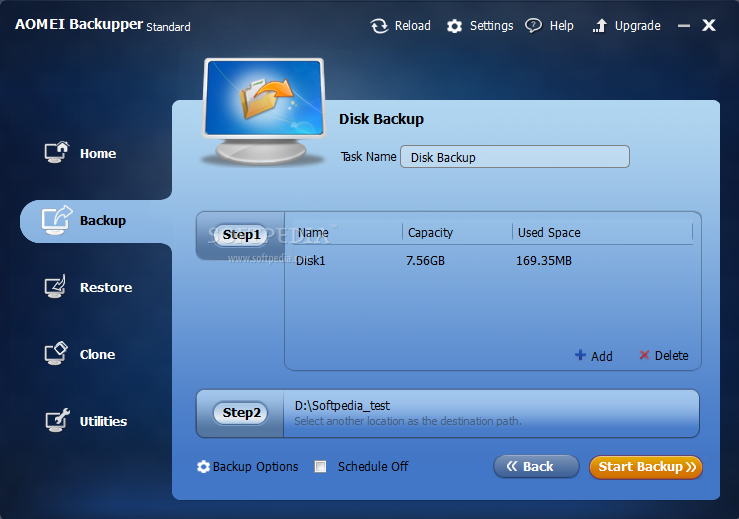This screenshot has width=739, height=519.
Task: Click the Home sidebar monitor icon
Action: 57,153
